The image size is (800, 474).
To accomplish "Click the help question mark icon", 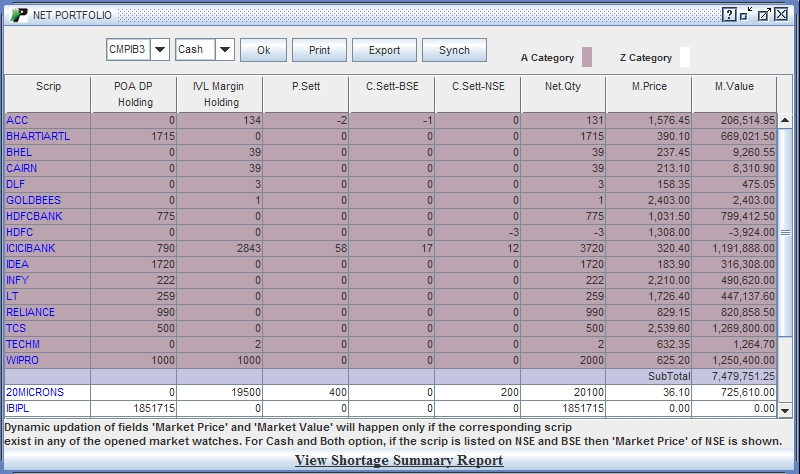I will [x=730, y=15].
